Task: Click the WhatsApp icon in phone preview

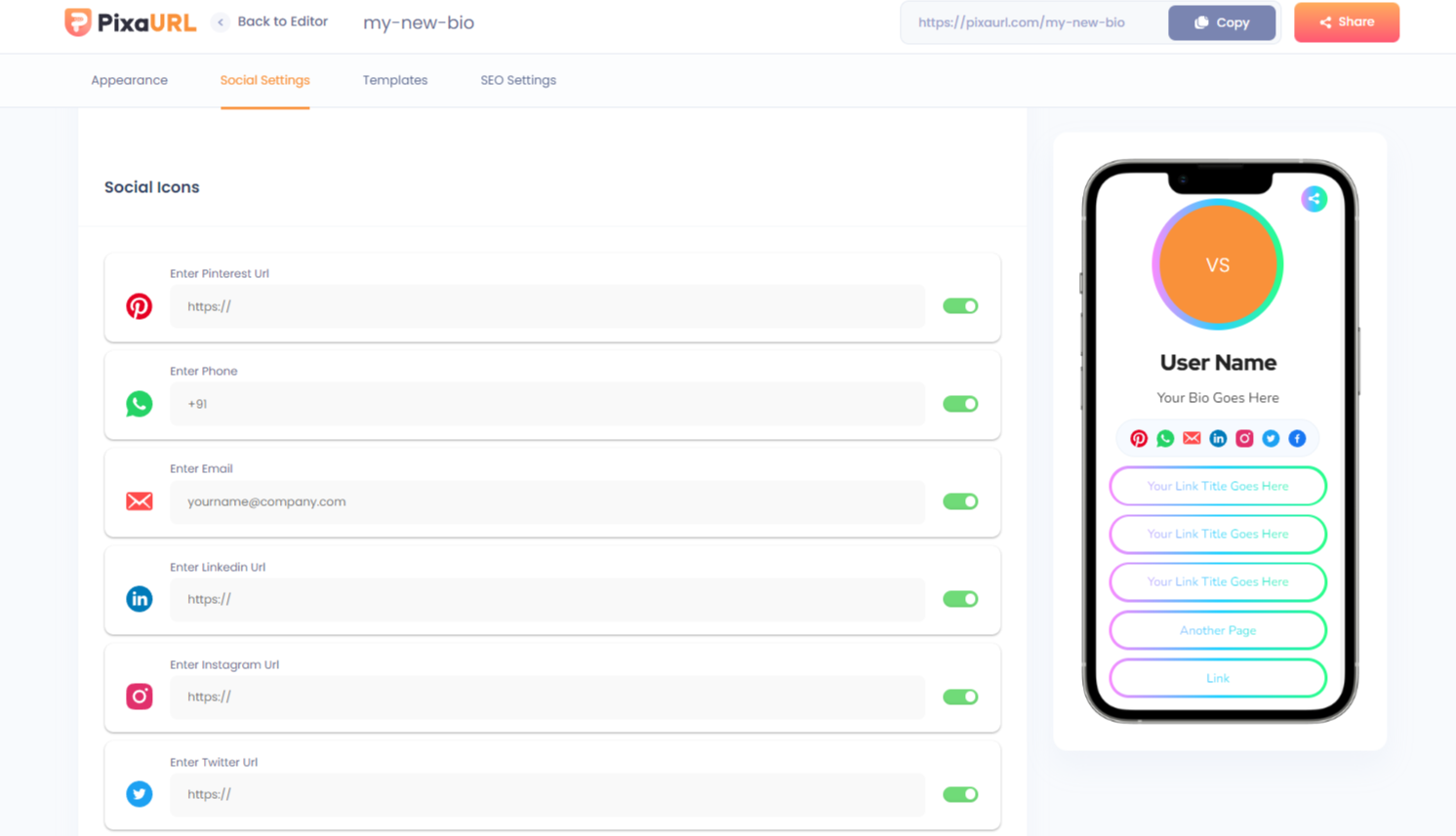Action: [1165, 439]
